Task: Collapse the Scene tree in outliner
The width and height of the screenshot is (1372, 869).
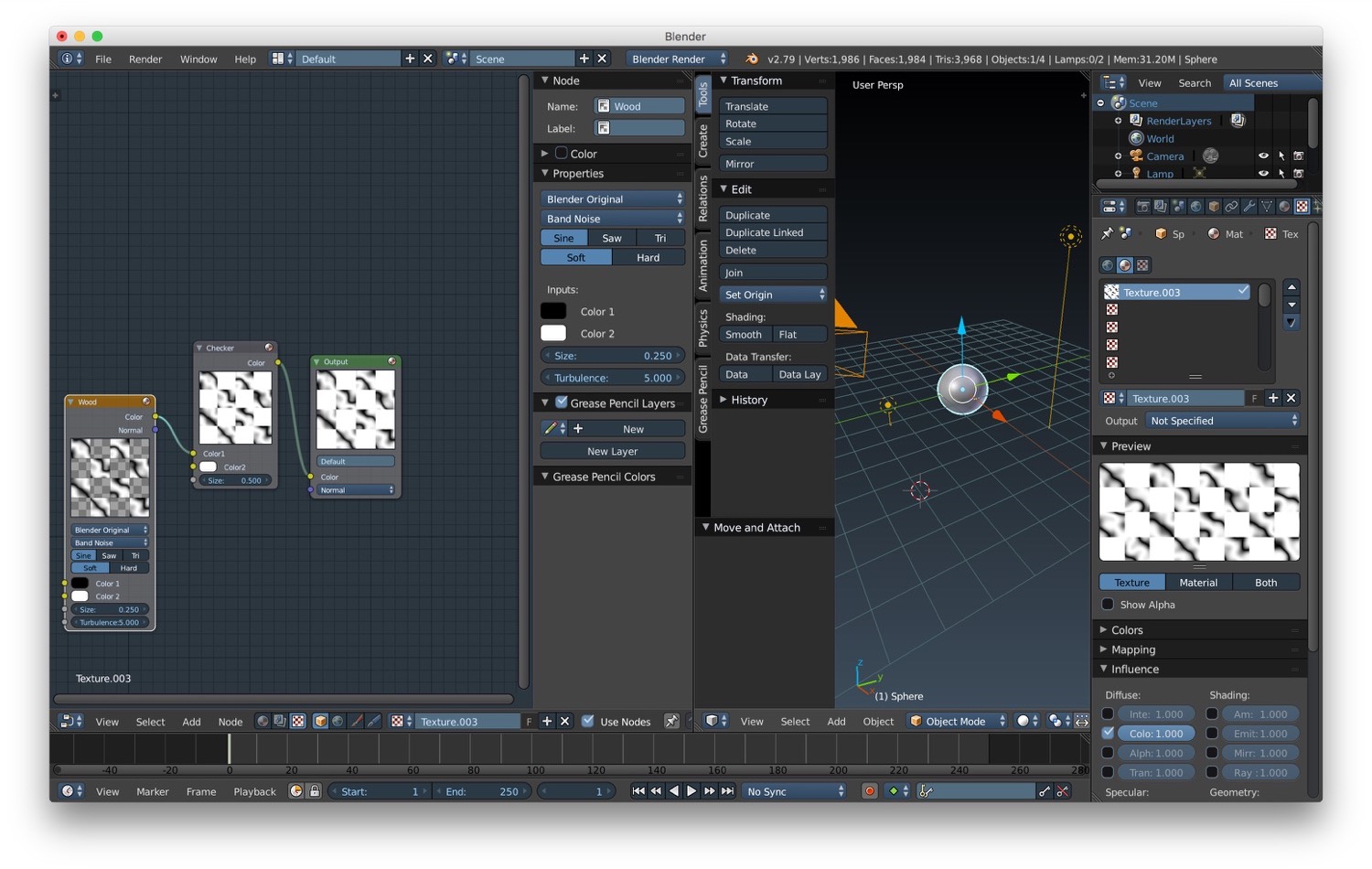Action: click(x=1100, y=103)
